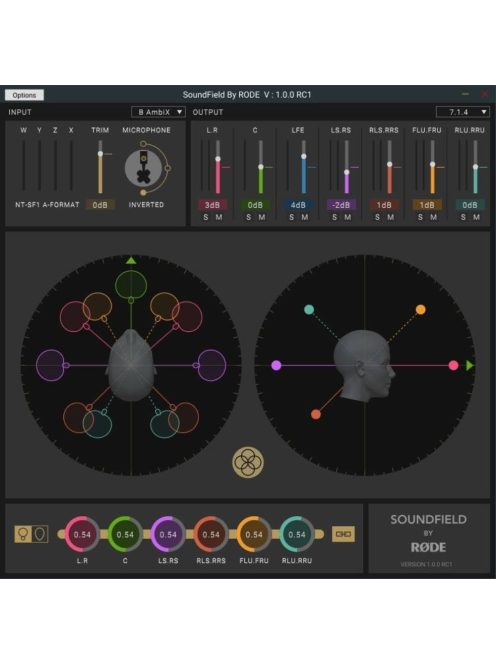Mute the LFE output channel

(305, 217)
